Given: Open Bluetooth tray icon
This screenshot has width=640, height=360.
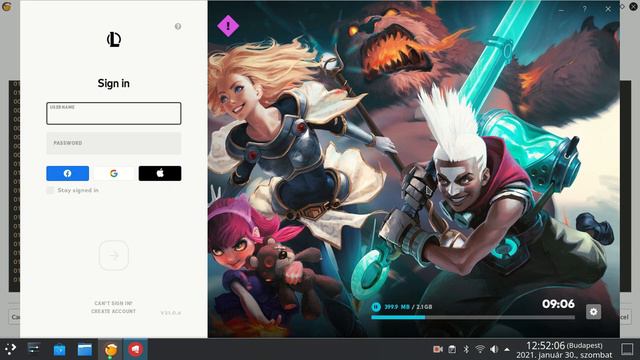Looking at the screenshot, I should 466,349.
